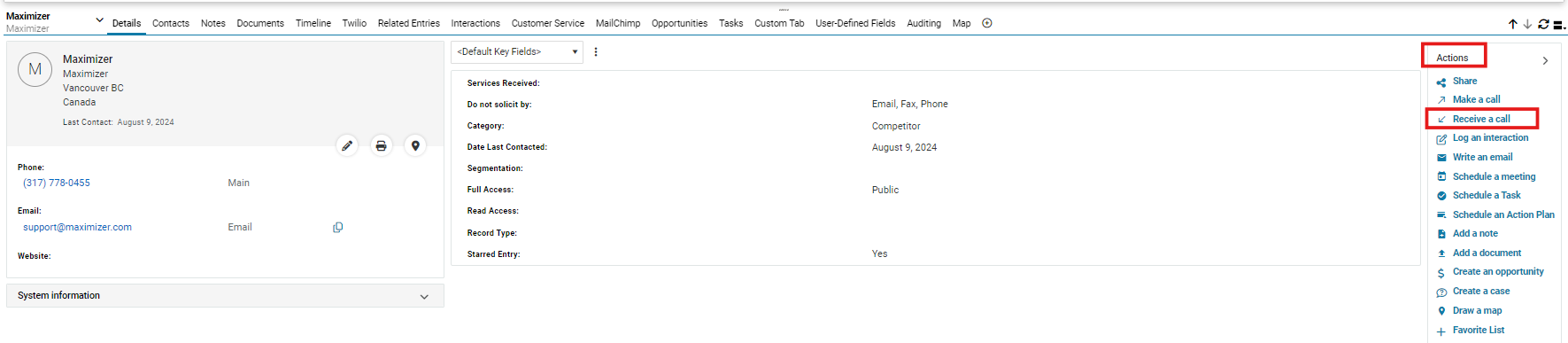Open the Default Key Fields dropdown
The image size is (1568, 343).
[x=517, y=52]
